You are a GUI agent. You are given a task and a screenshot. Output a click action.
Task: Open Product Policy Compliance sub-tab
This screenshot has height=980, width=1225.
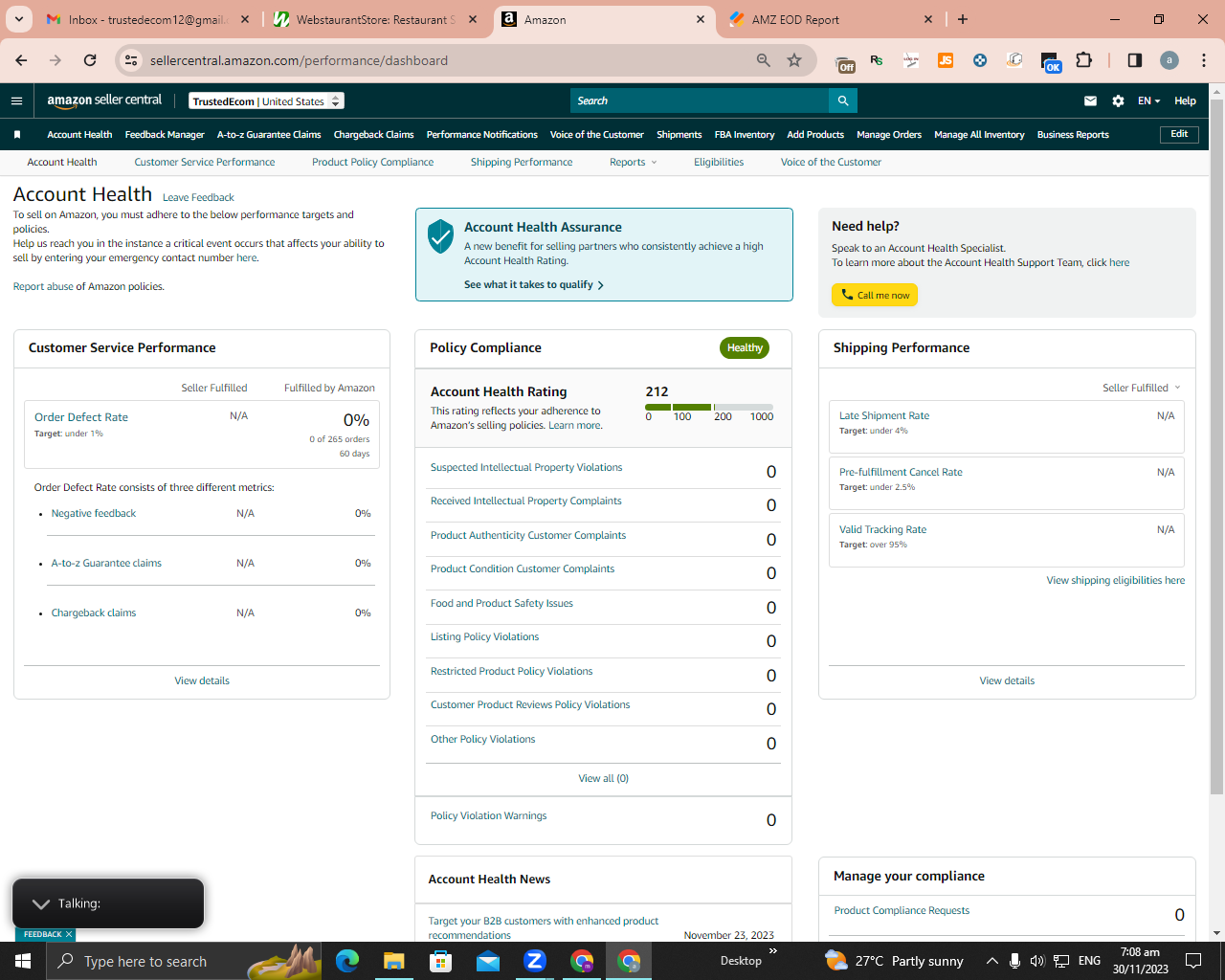click(373, 163)
